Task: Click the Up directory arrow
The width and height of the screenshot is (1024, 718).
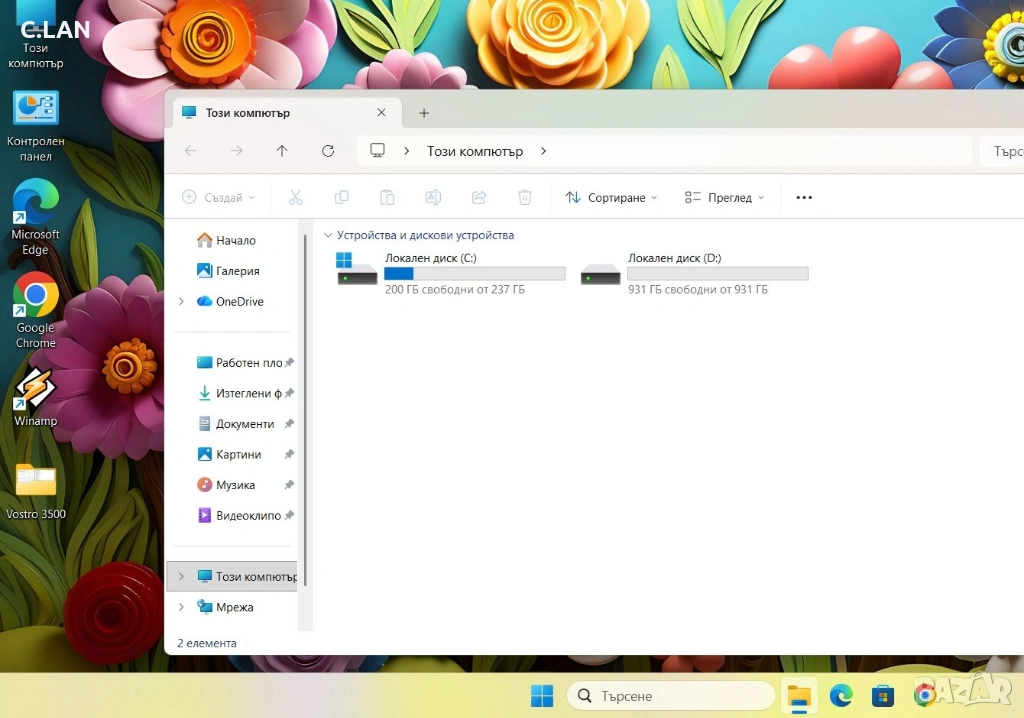Action: [x=282, y=151]
